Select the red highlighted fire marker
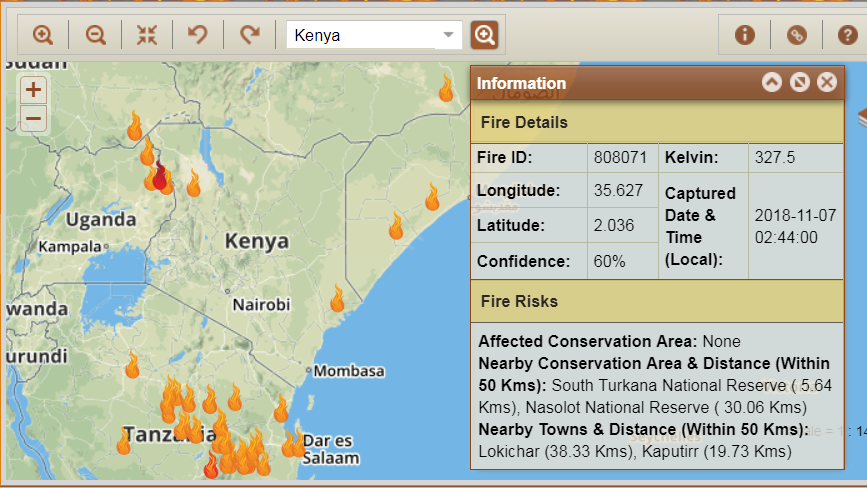867x488 pixels. point(160,176)
